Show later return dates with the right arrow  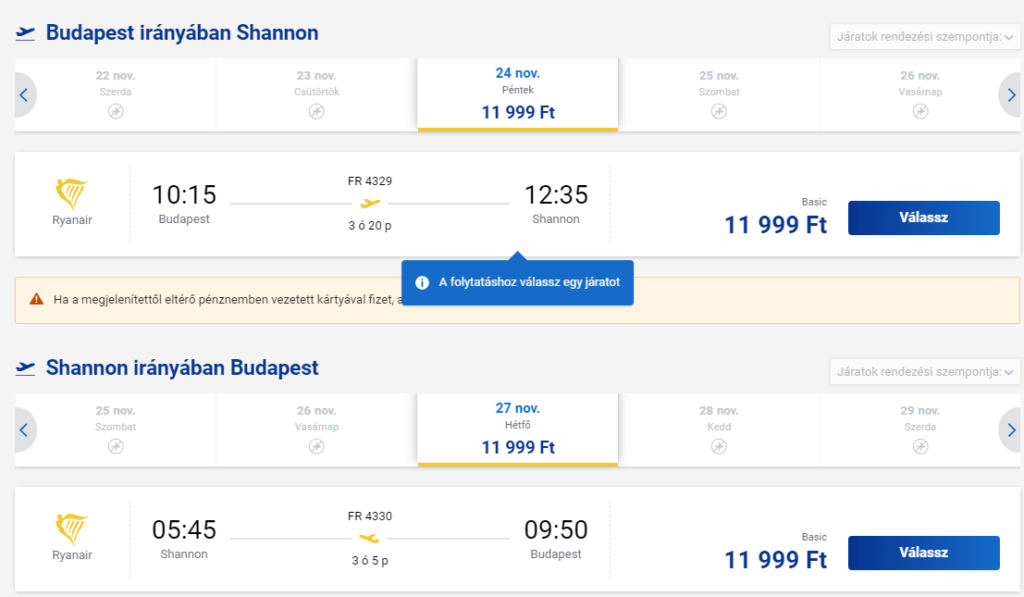(x=1010, y=431)
